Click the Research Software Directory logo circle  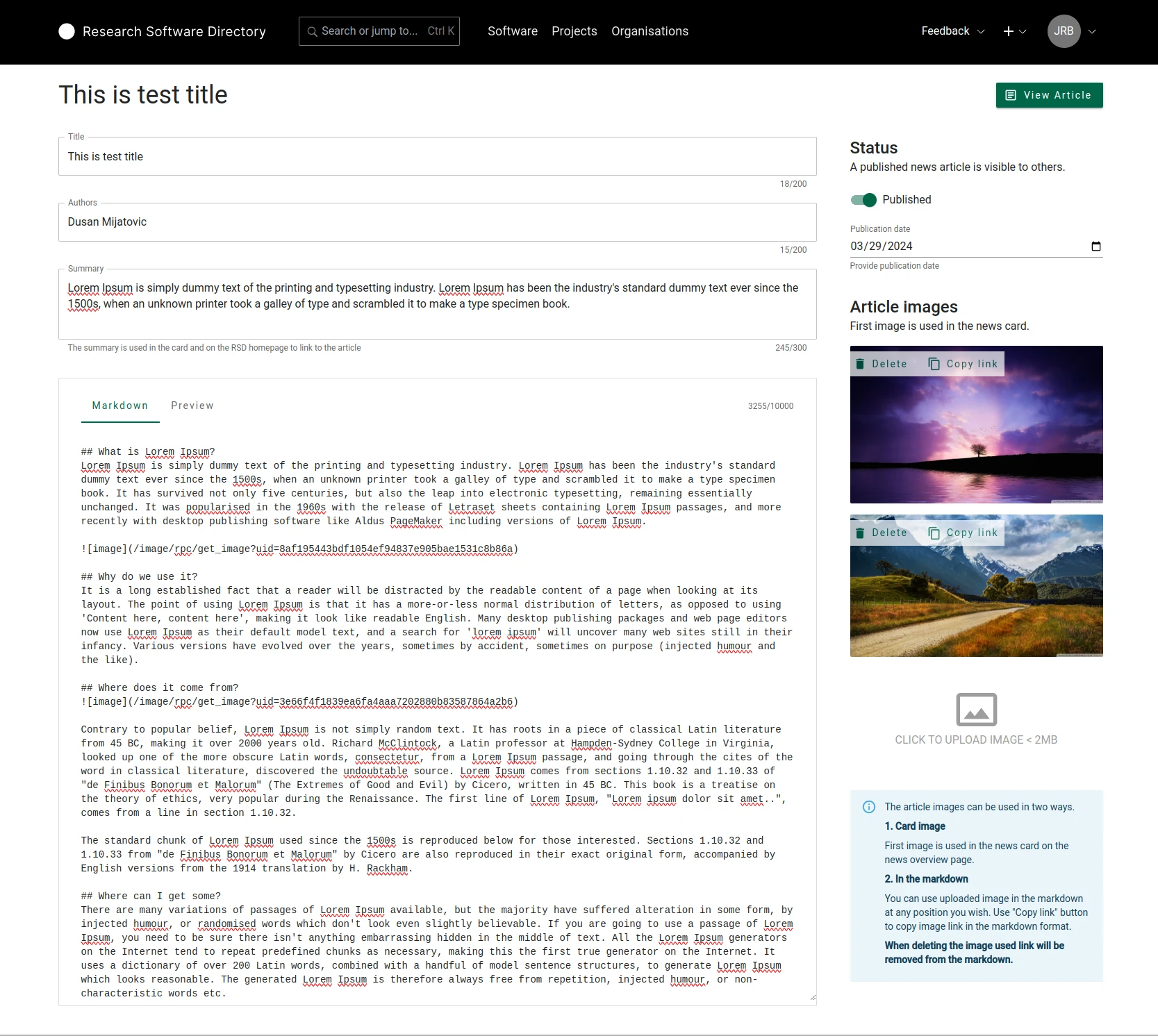(67, 31)
